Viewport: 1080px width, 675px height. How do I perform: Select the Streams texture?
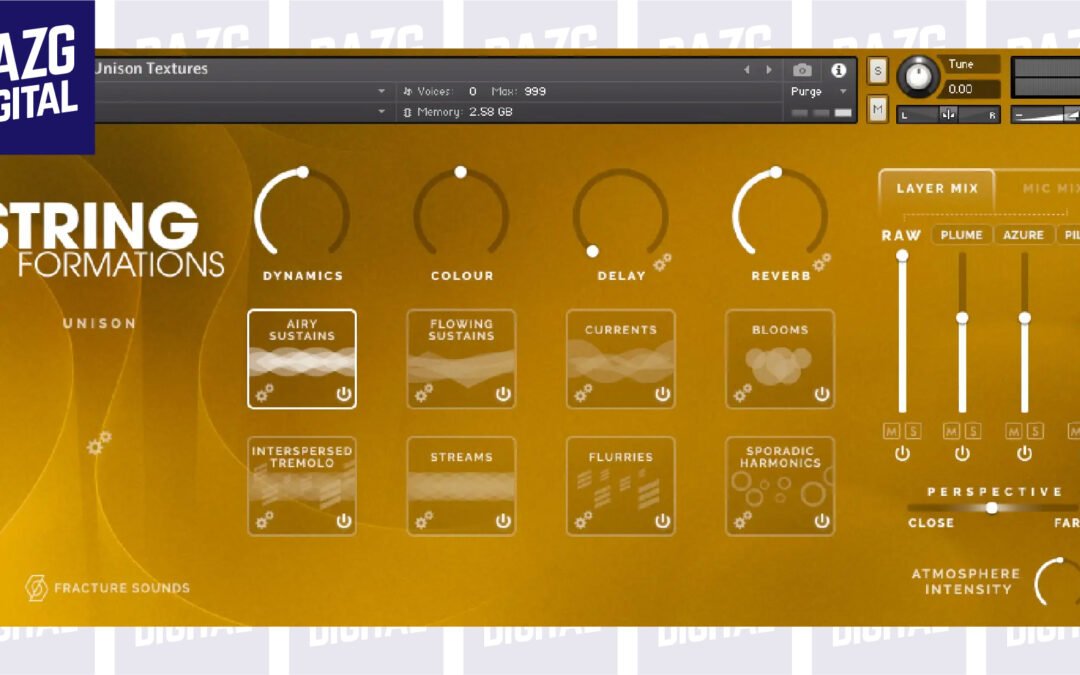[x=461, y=486]
